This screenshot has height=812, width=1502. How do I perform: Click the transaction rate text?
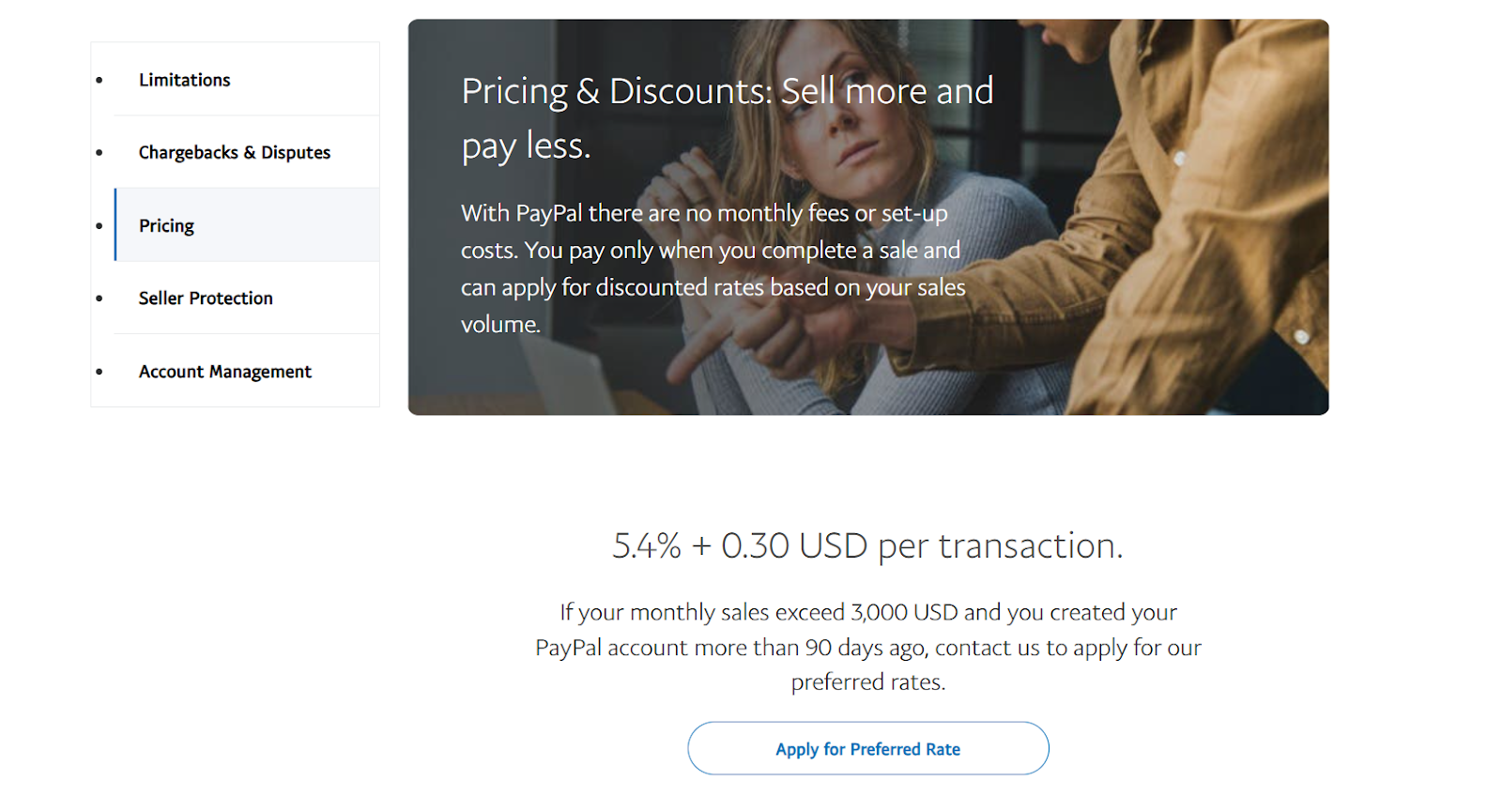(866, 545)
